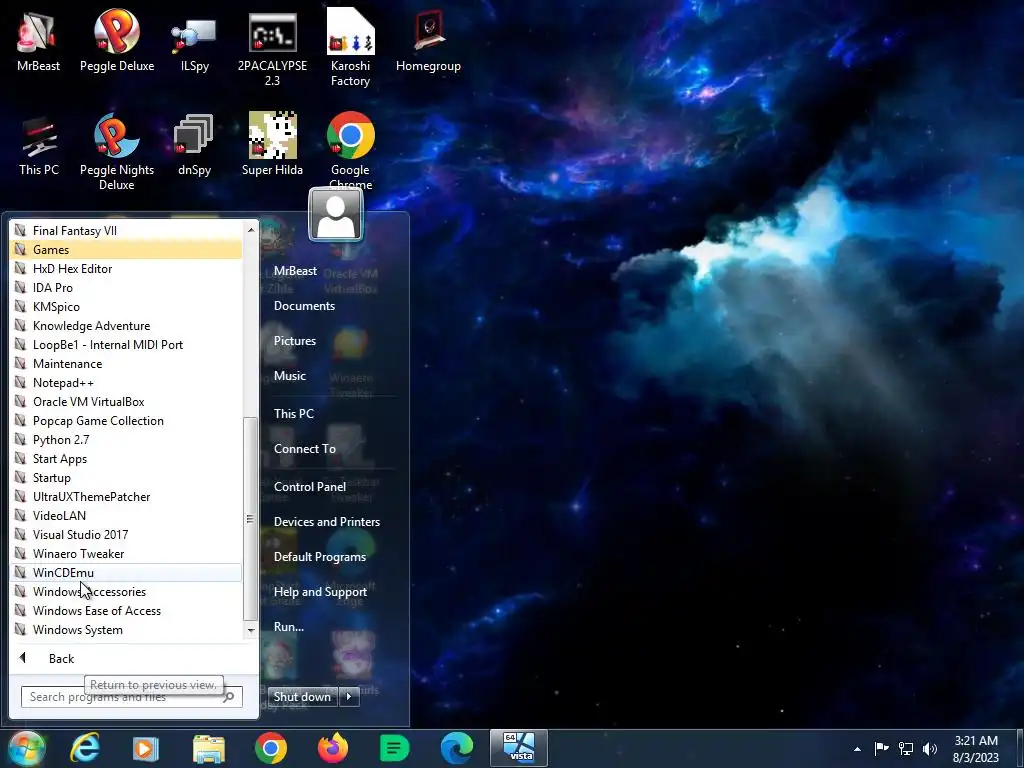The height and width of the screenshot is (768, 1024).
Task: Open the clock showing 3:21 AM
Action: click(976, 749)
